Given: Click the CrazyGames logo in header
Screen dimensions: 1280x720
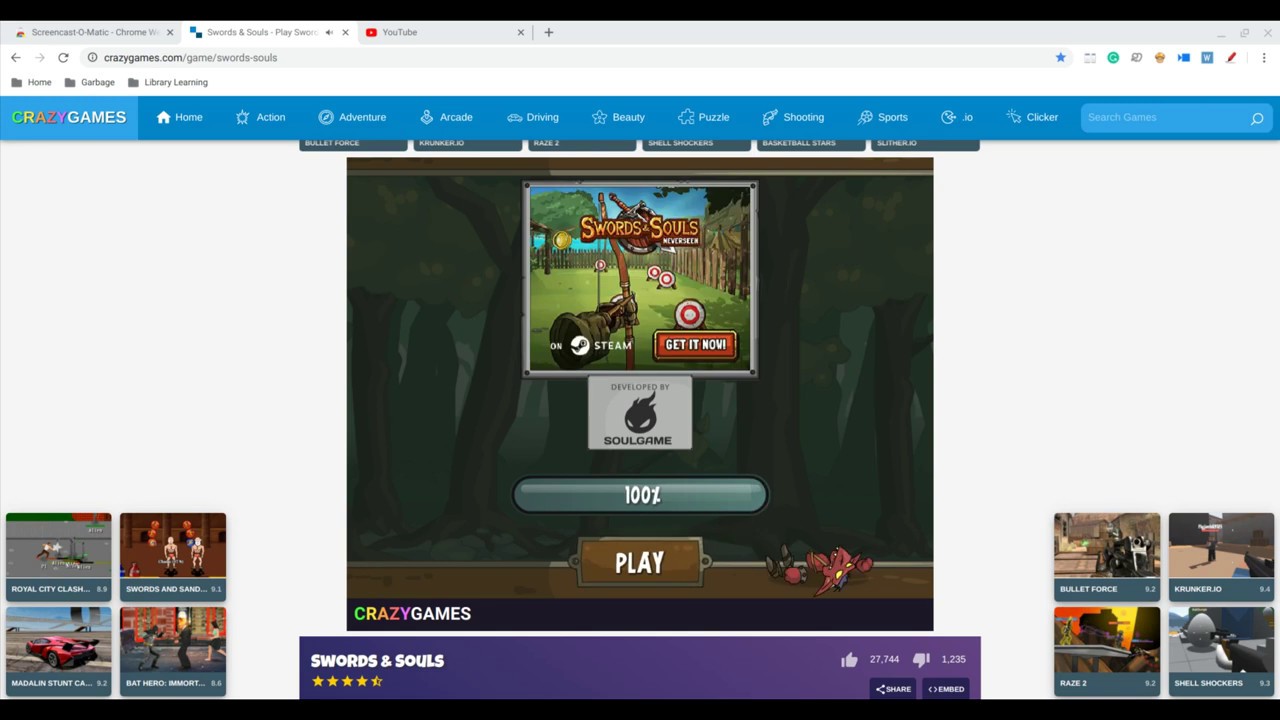Looking at the screenshot, I should (x=69, y=117).
